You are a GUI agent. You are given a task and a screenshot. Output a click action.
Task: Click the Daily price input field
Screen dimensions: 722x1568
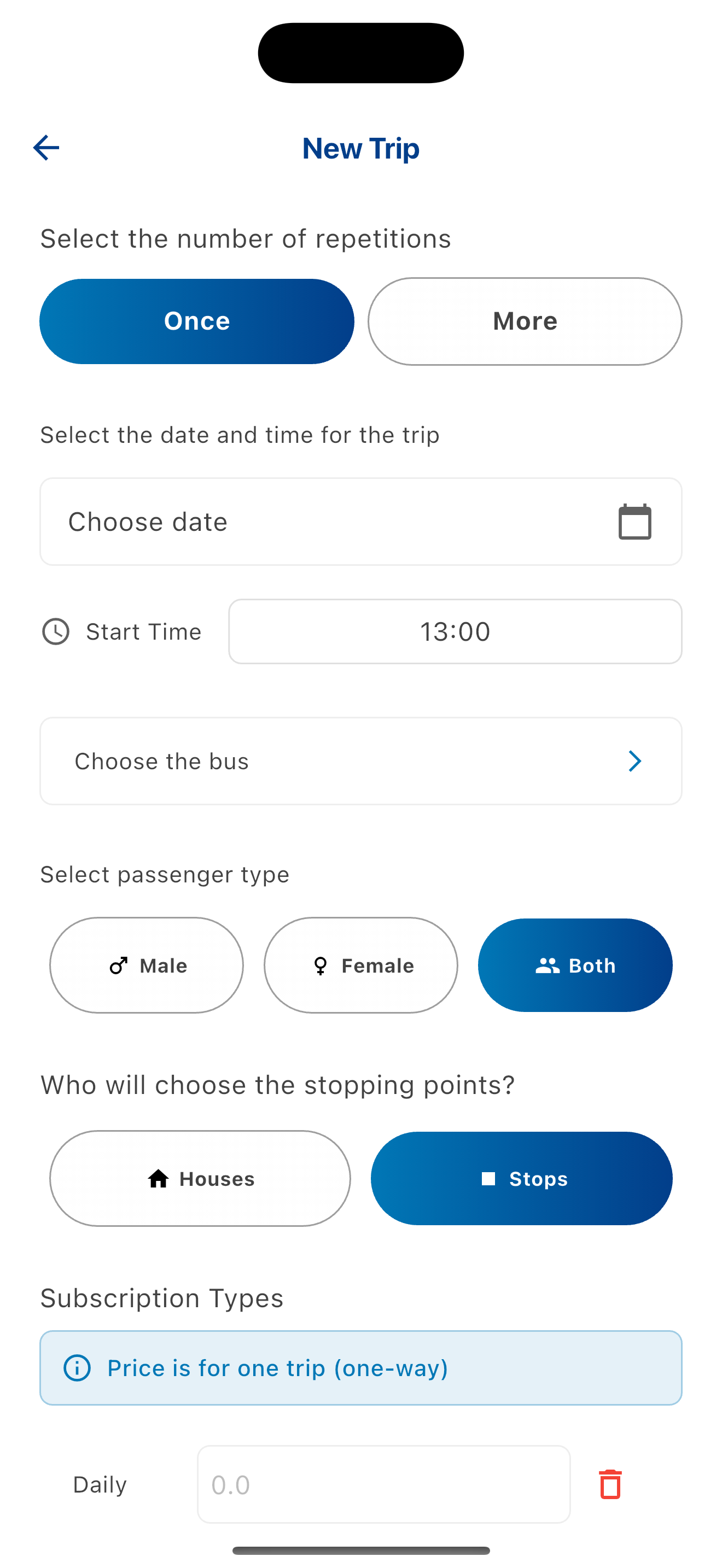(383, 1484)
